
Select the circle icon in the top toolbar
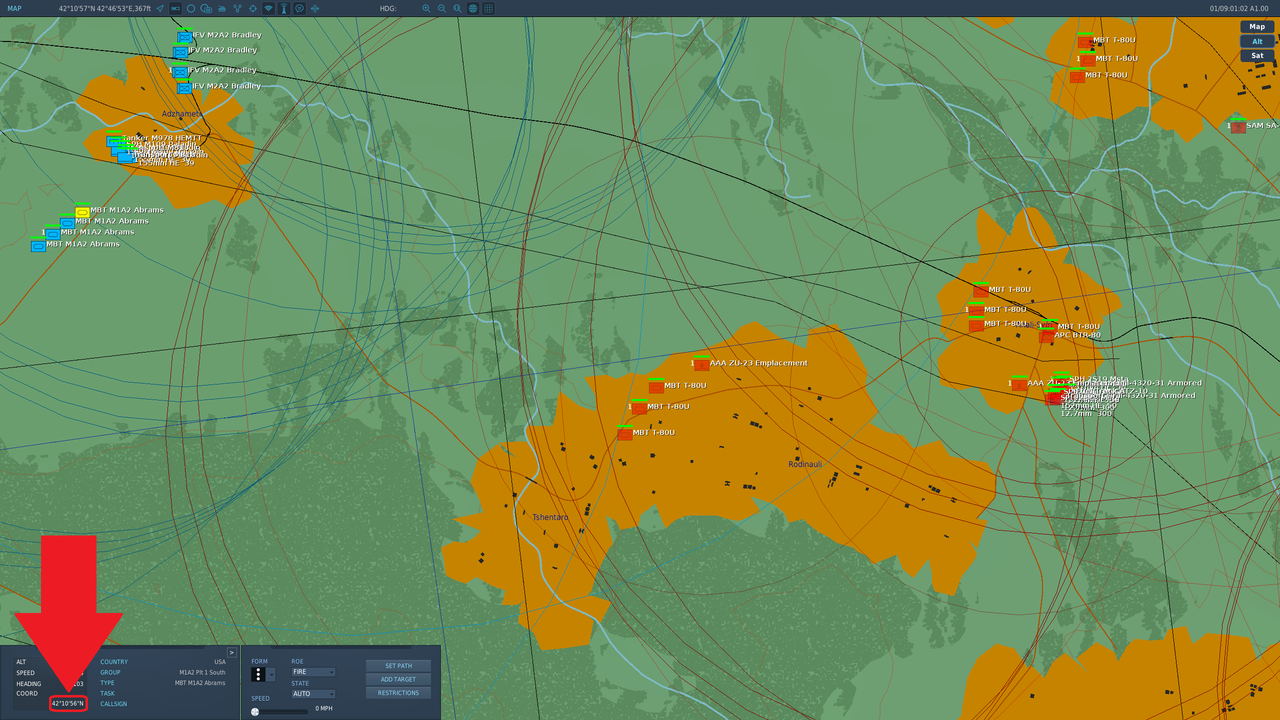click(191, 8)
